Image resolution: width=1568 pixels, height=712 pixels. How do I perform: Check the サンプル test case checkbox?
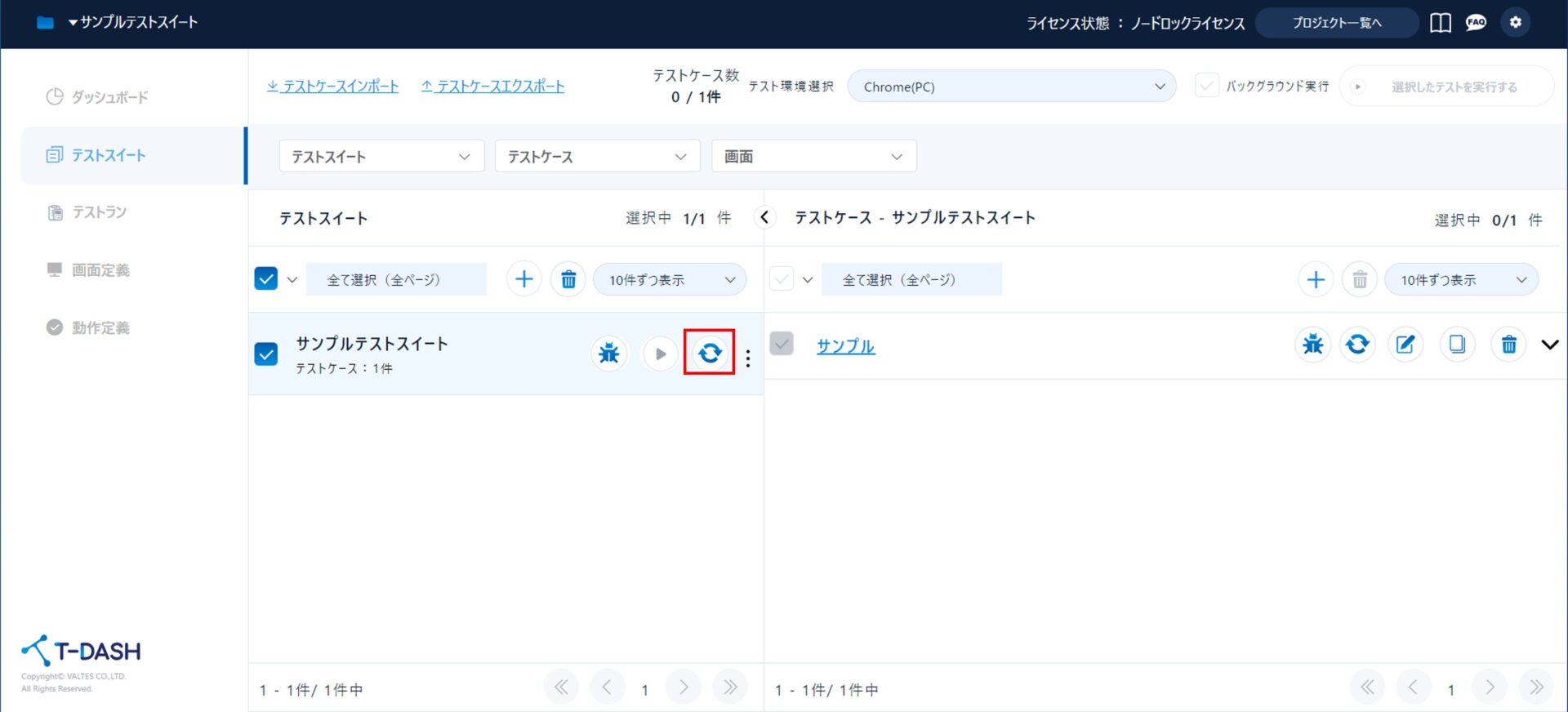click(x=782, y=344)
